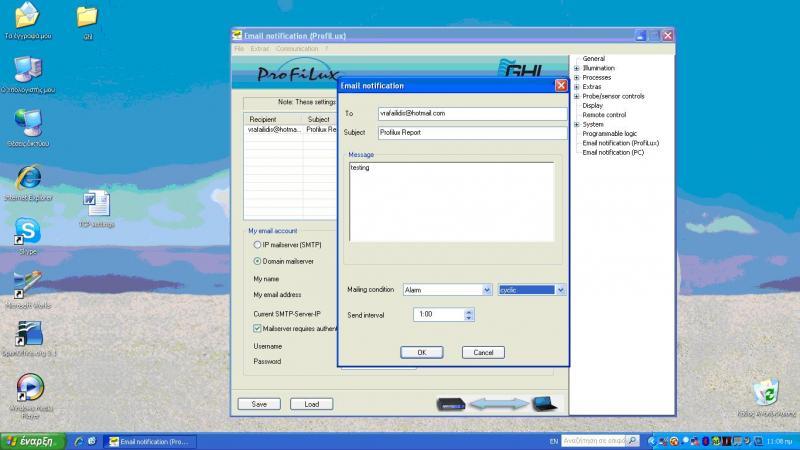Click the desktop search magnifier button

pos(633,440)
